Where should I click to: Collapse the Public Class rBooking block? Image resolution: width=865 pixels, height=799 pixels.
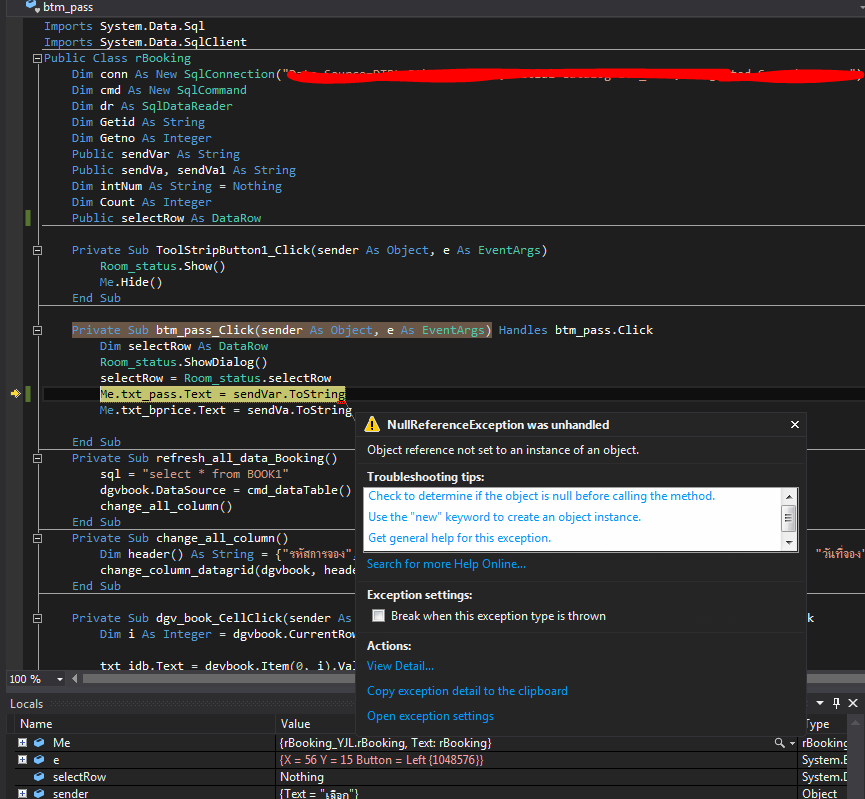click(37, 58)
